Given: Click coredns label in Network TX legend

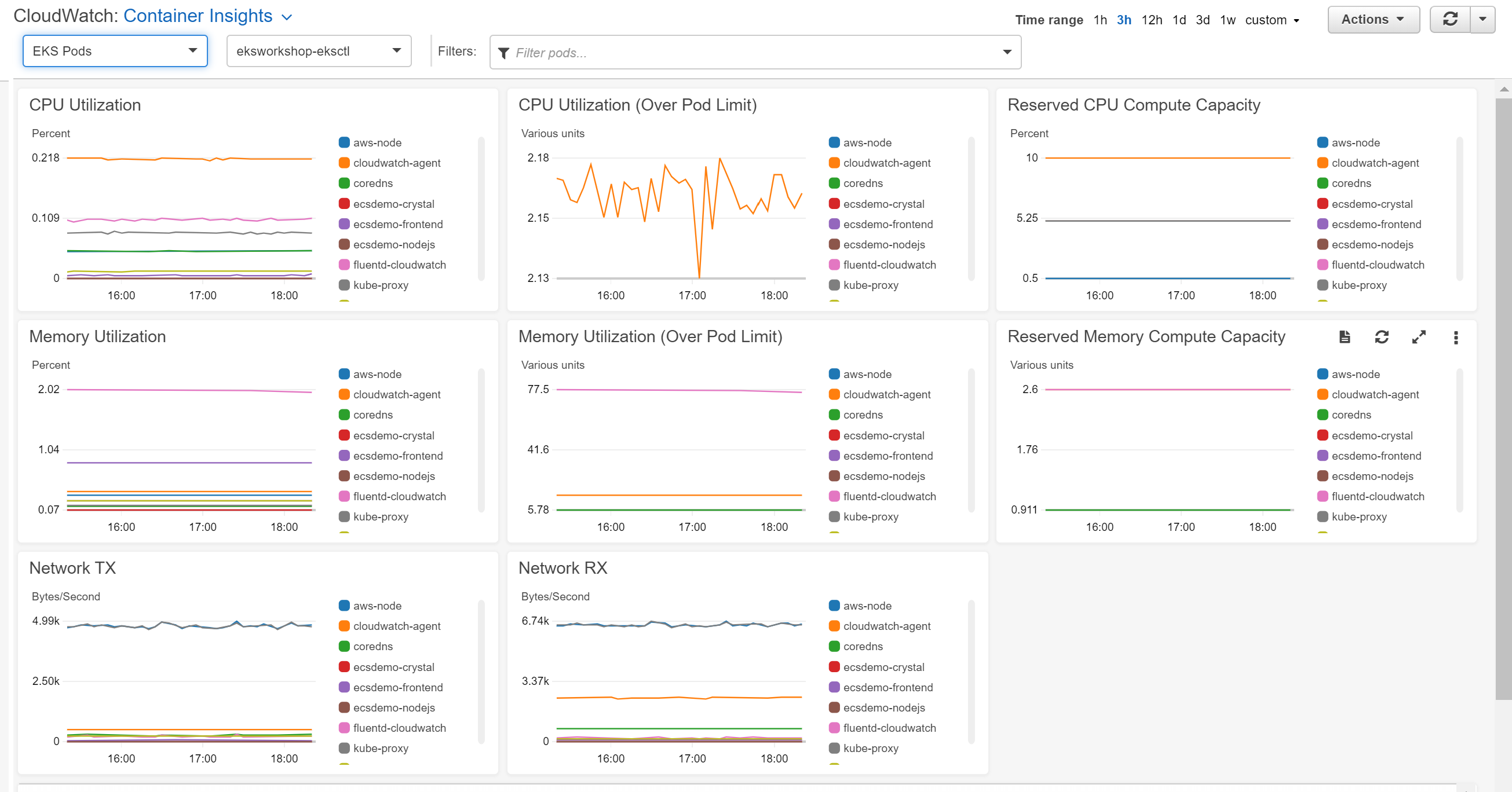Looking at the screenshot, I should (372, 647).
